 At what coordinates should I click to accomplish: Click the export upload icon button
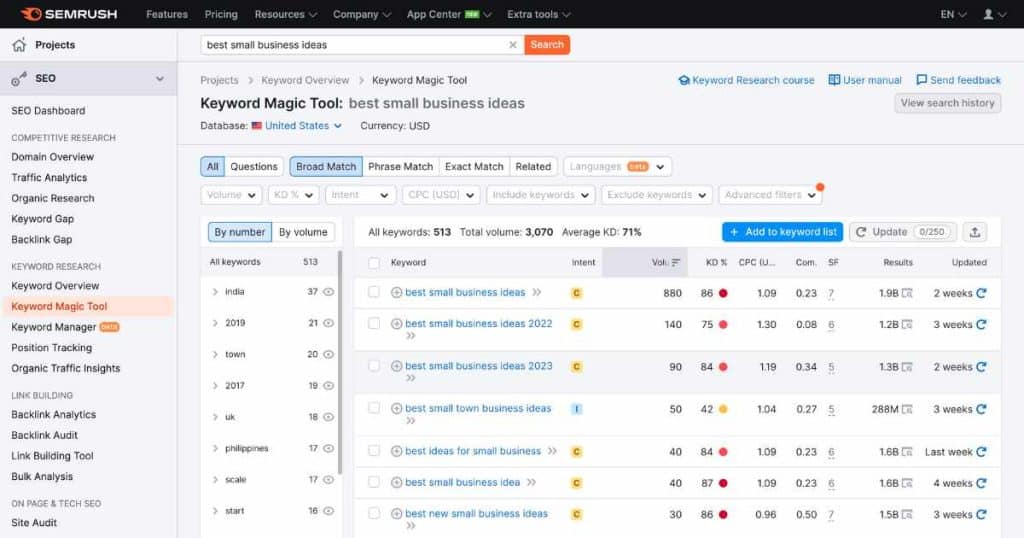click(x=974, y=232)
